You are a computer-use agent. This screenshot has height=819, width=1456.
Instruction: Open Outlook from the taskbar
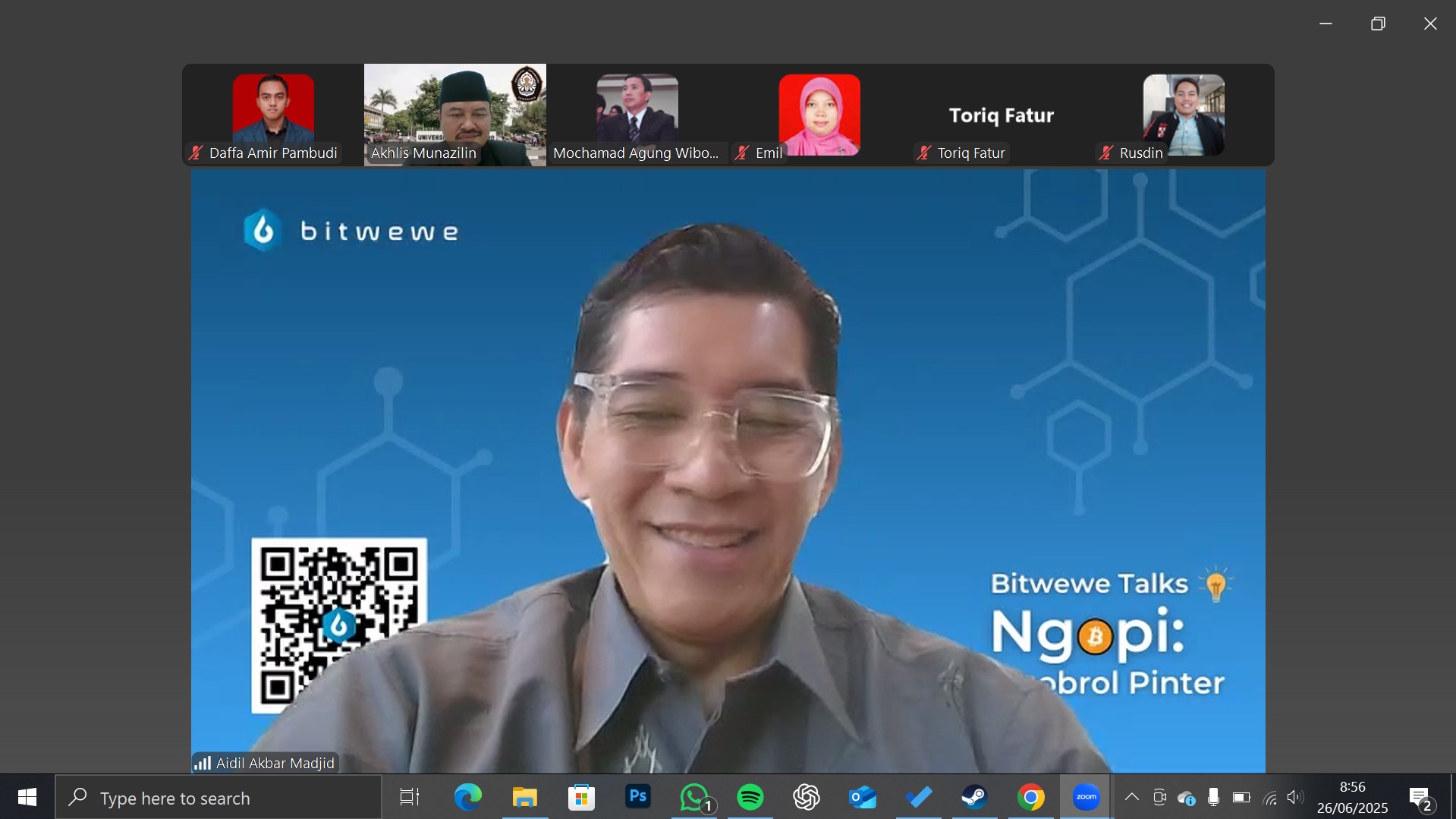click(863, 797)
